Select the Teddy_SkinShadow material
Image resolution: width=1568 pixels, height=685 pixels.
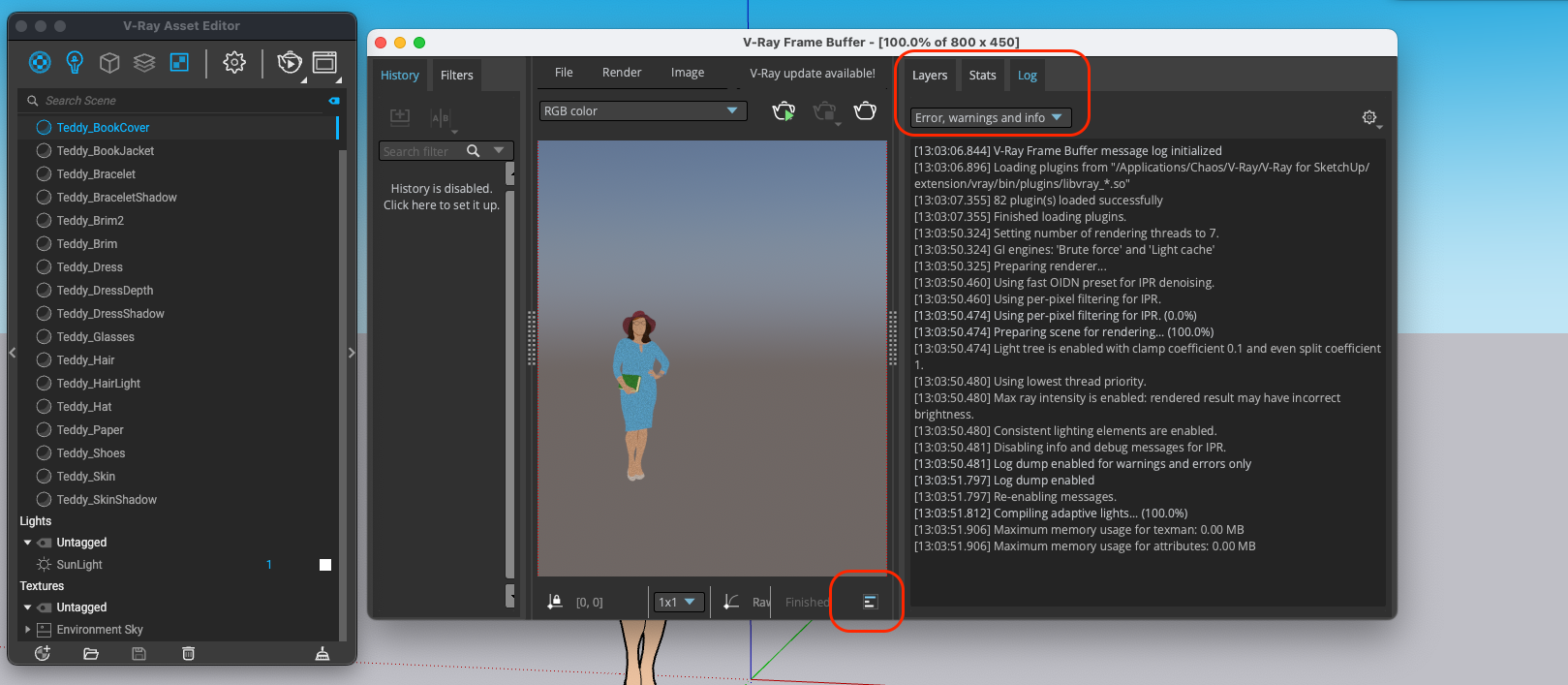[178, 500]
